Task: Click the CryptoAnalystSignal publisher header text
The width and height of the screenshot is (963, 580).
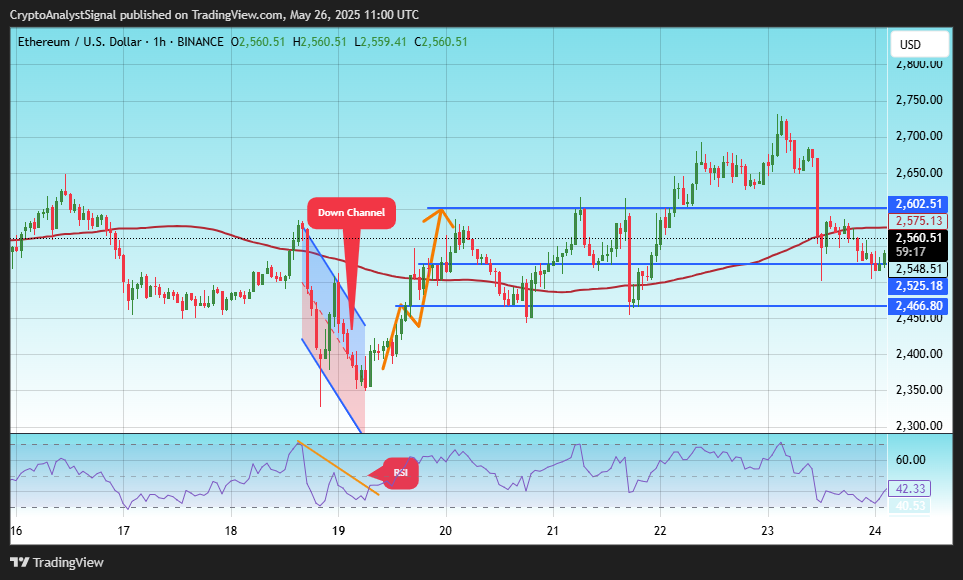Action: click(x=214, y=15)
